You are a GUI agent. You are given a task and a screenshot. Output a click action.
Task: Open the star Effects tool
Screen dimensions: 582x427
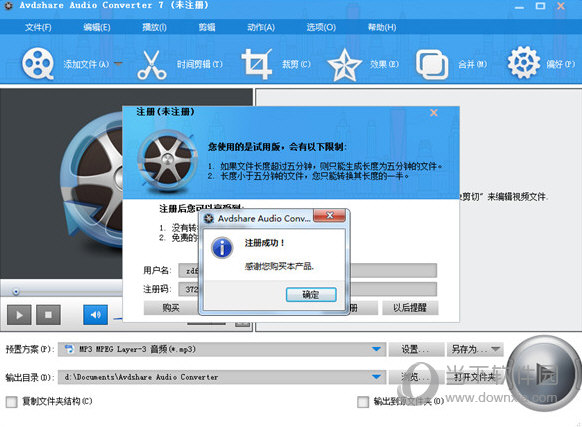344,65
